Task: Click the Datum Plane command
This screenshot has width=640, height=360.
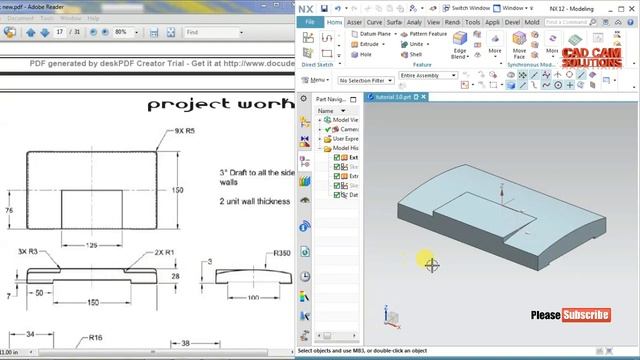Action: 371,34
